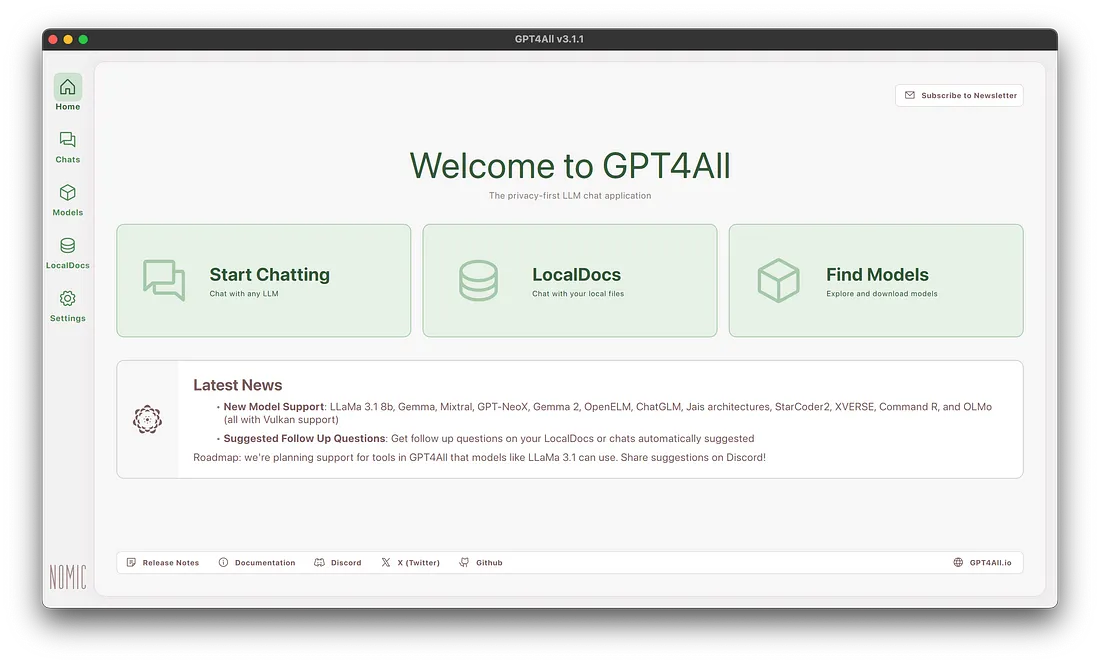Open Start Chatting to chat with any LLM
Screen dimensions: 1100x664
click(x=263, y=280)
